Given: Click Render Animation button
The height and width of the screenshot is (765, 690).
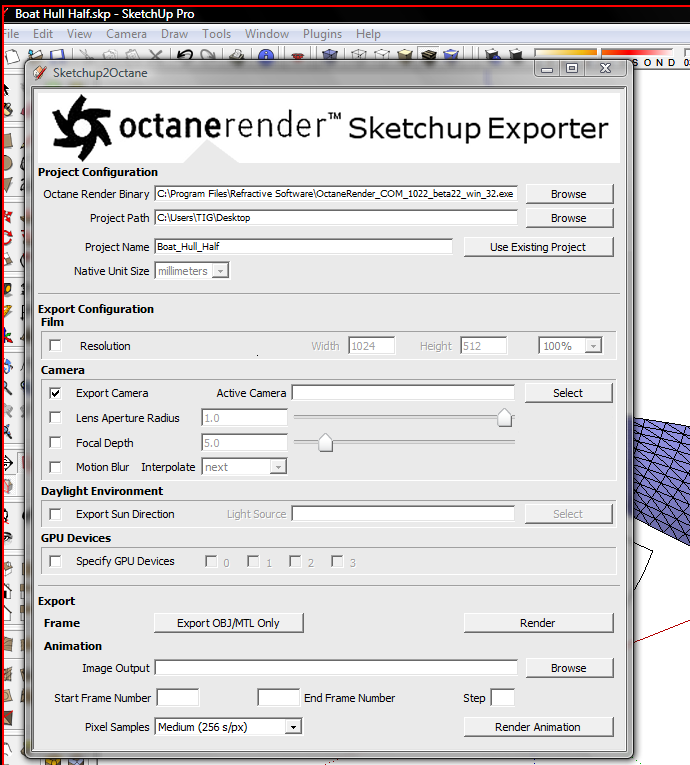Looking at the screenshot, I should 538,727.
